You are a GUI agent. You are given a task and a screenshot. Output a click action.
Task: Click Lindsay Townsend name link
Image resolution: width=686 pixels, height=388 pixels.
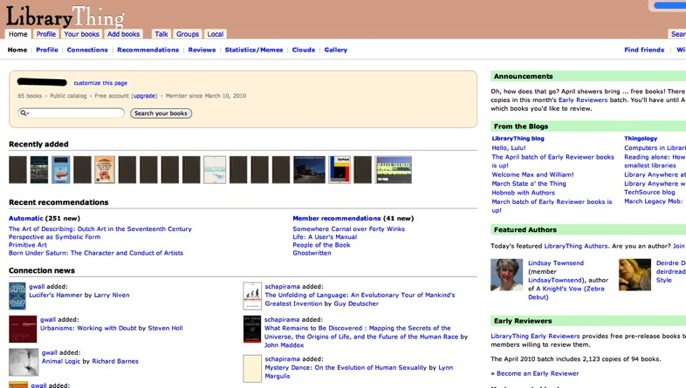point(556,263)
